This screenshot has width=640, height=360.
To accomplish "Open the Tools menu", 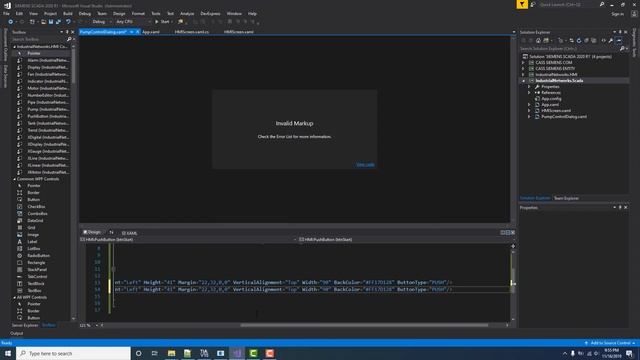I will (x=156, y=14).
